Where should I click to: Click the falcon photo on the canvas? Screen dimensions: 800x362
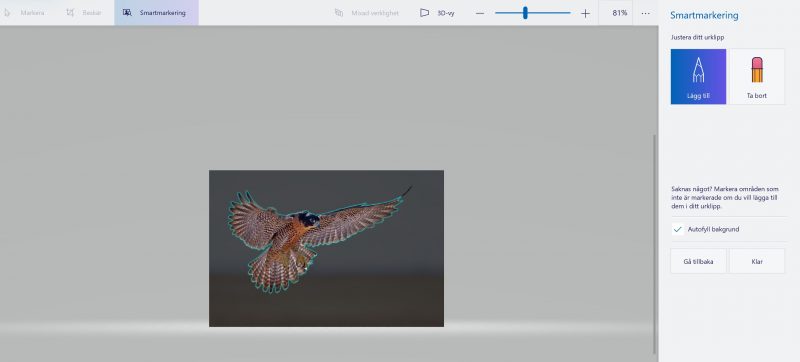click(327, 248)
